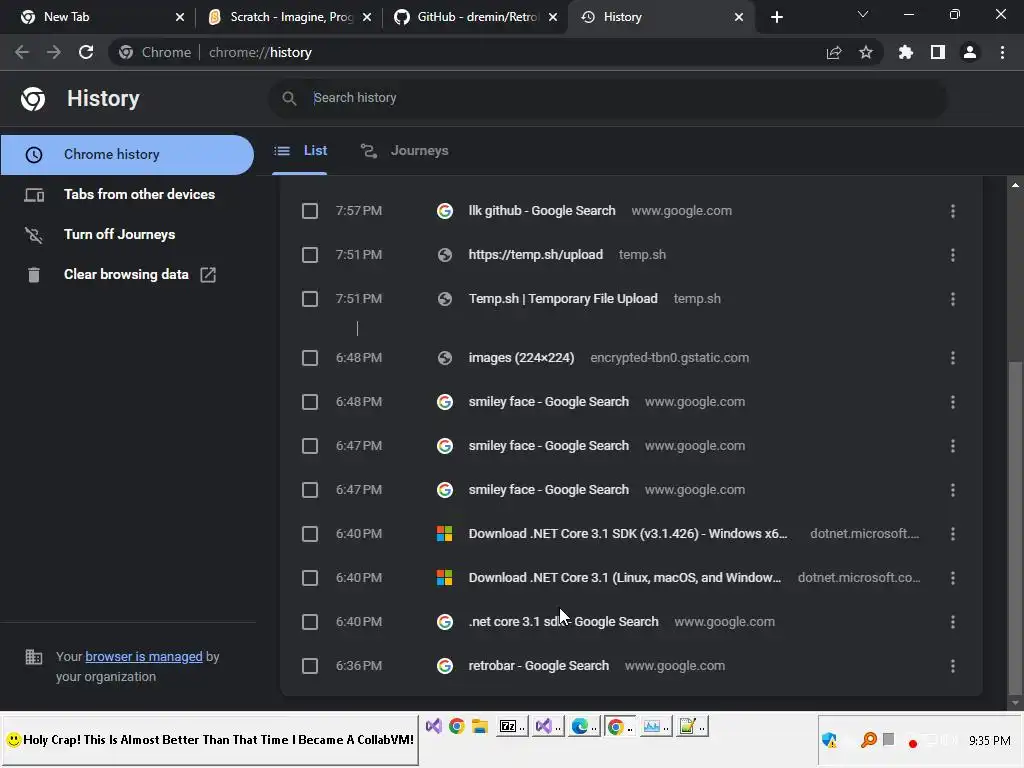Click the Microsoft favicon beside .NET Core SDK
This screenshot has width=1024, height=768.
[445, 534]
